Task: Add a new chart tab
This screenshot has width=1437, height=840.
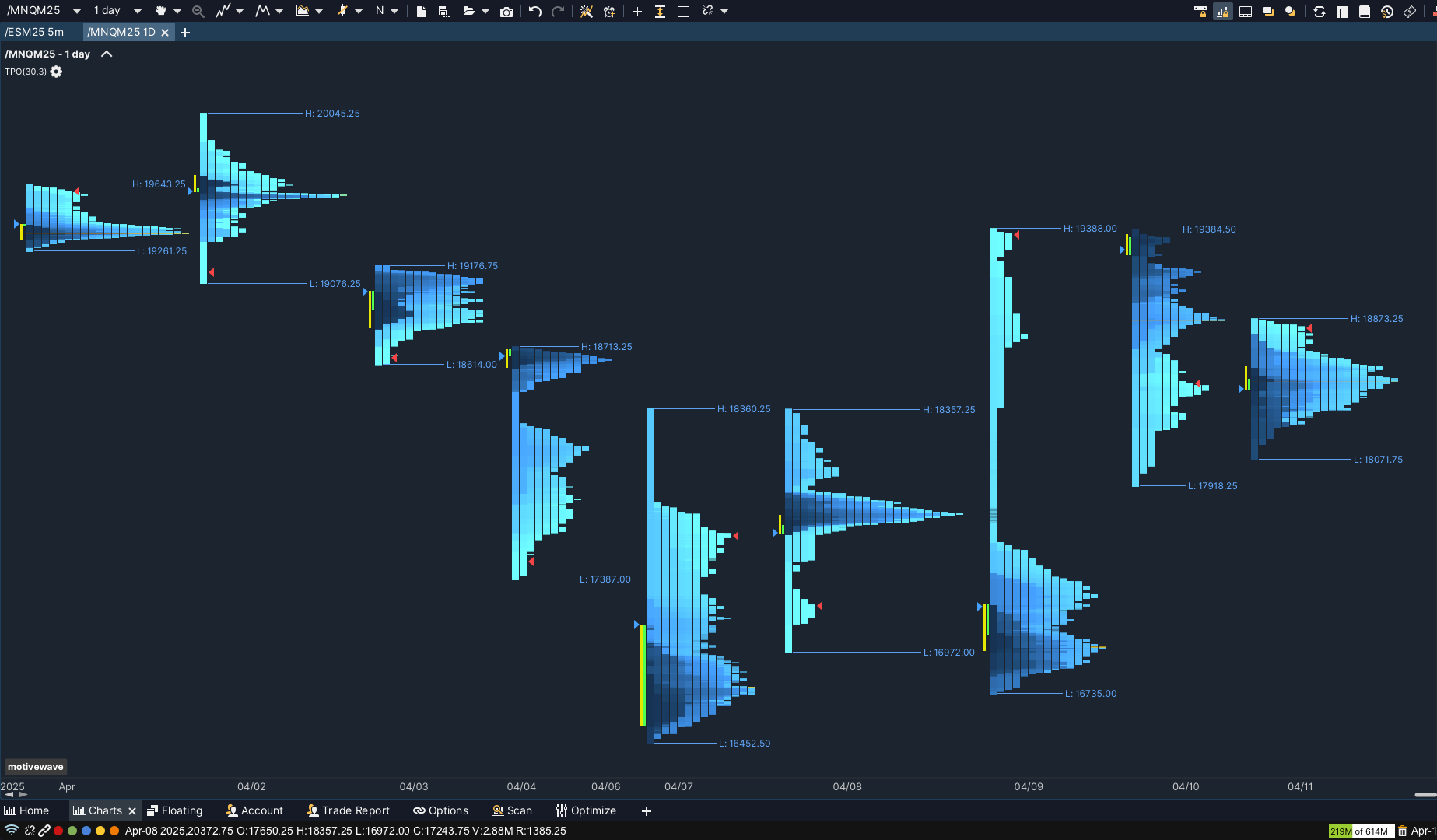Action: pyautogui.click(x=185, y=33)
